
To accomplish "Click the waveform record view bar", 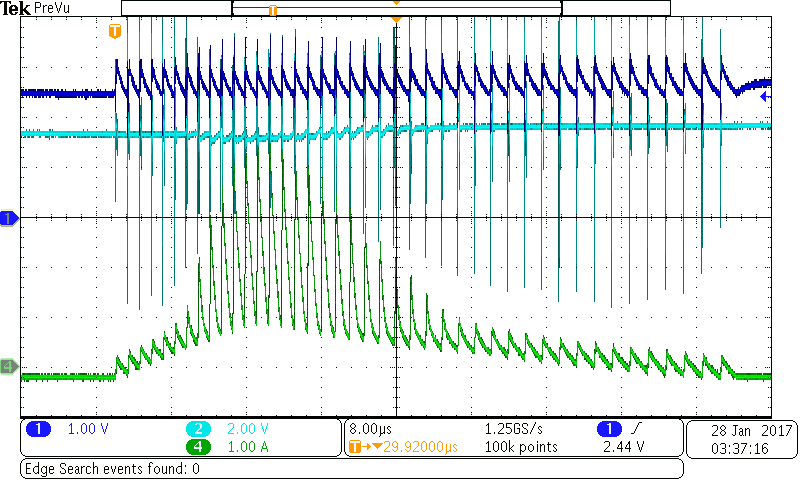I will coord(396,8).
